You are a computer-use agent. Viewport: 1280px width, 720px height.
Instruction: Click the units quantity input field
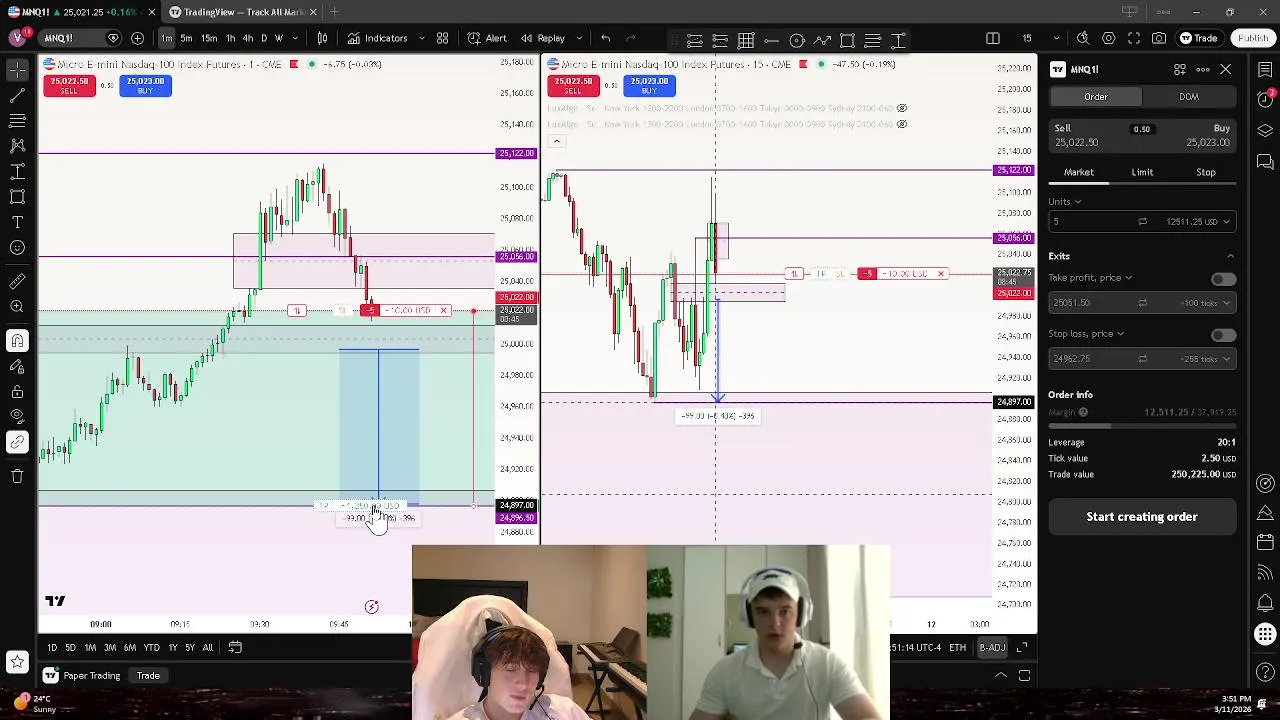click(x=1091, y=222)
